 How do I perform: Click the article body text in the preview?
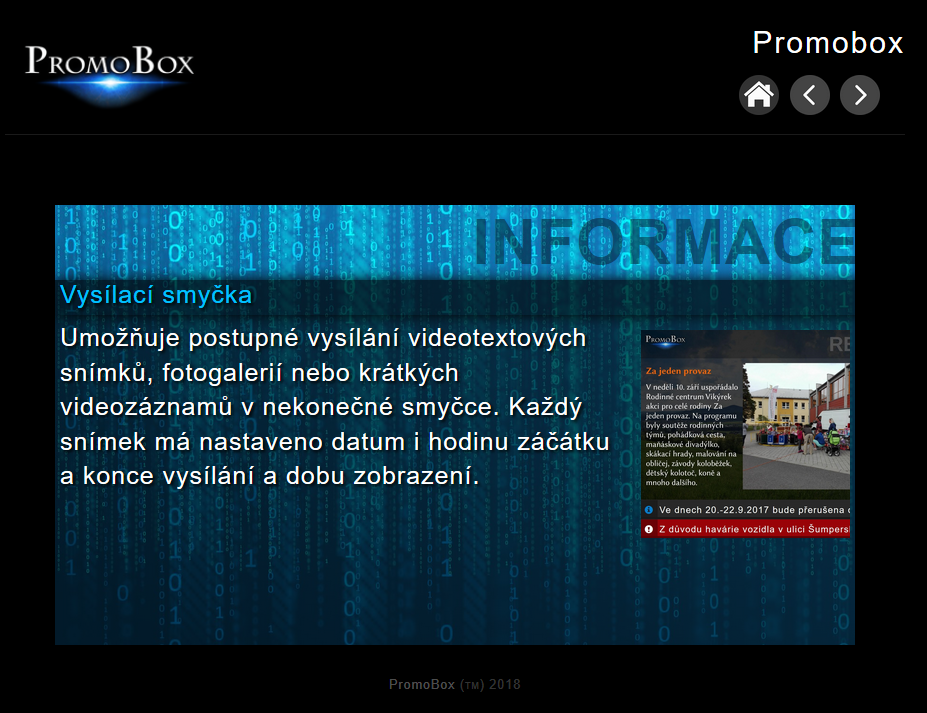[x=692, y=434]
